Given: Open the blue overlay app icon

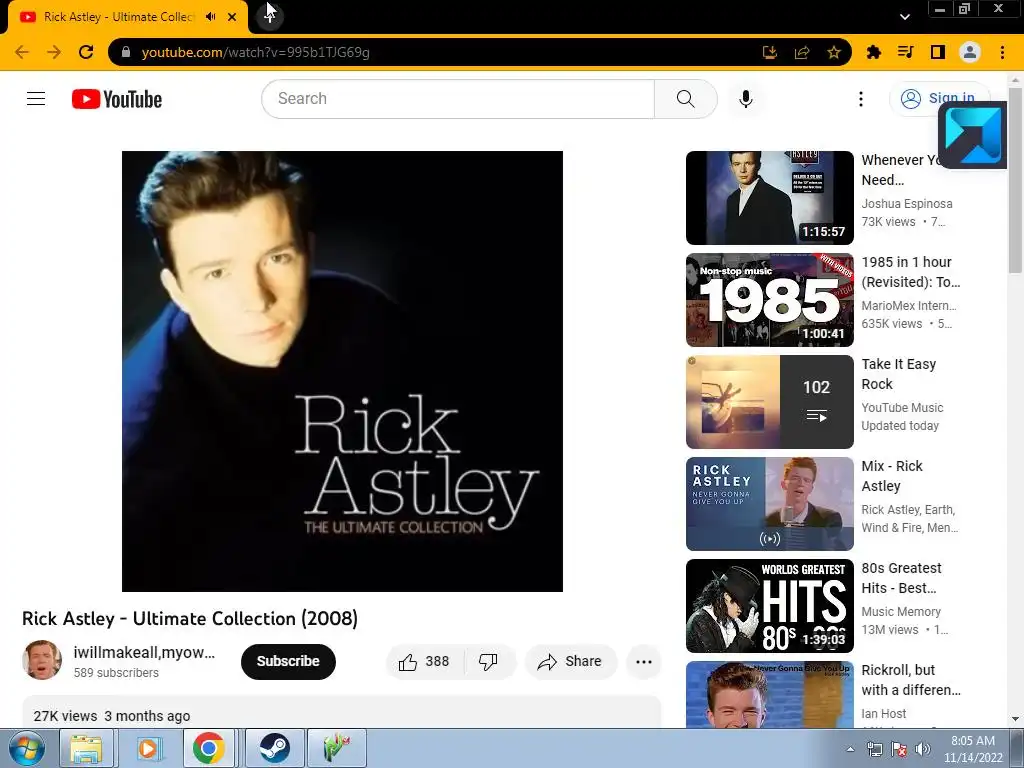Looking at the screenshot, I should (972, 135).
